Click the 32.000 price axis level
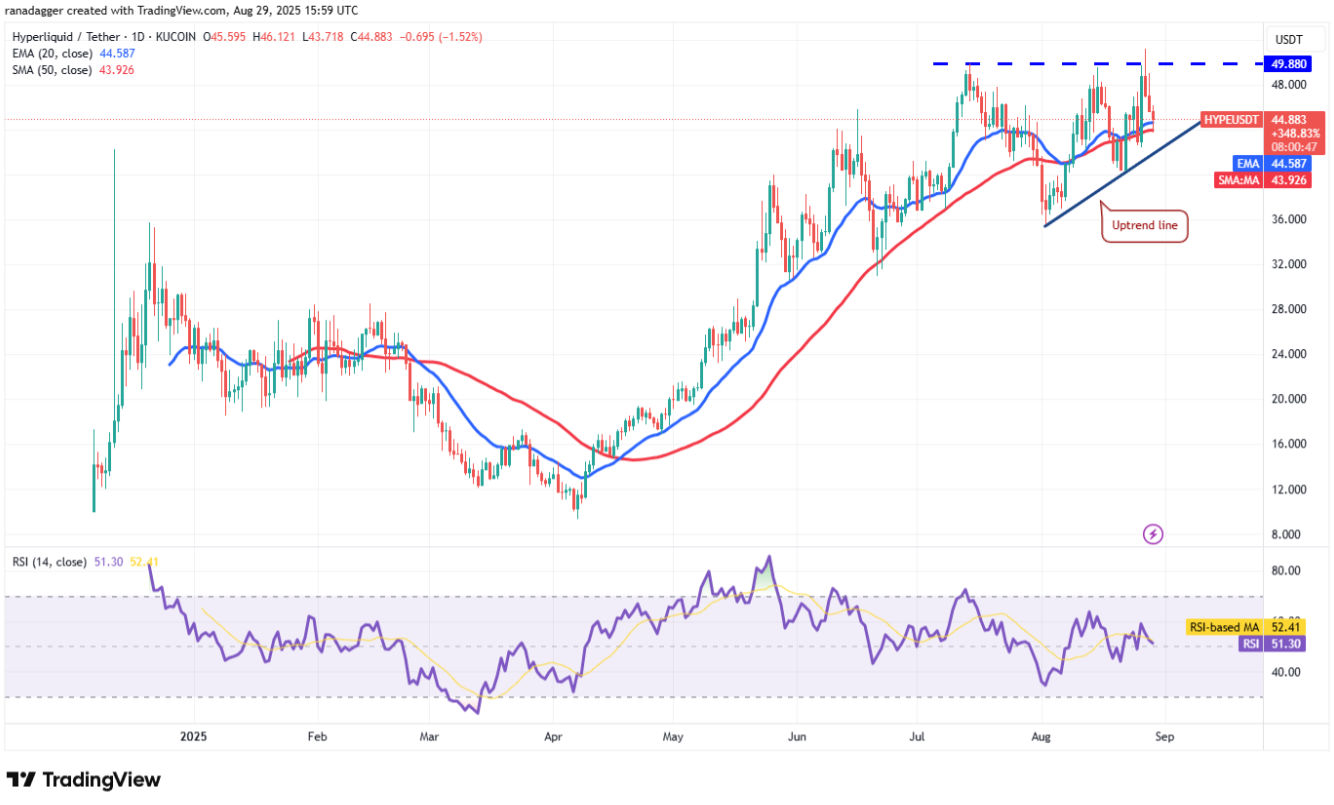1334x805 pixels. pos(1289,264)
